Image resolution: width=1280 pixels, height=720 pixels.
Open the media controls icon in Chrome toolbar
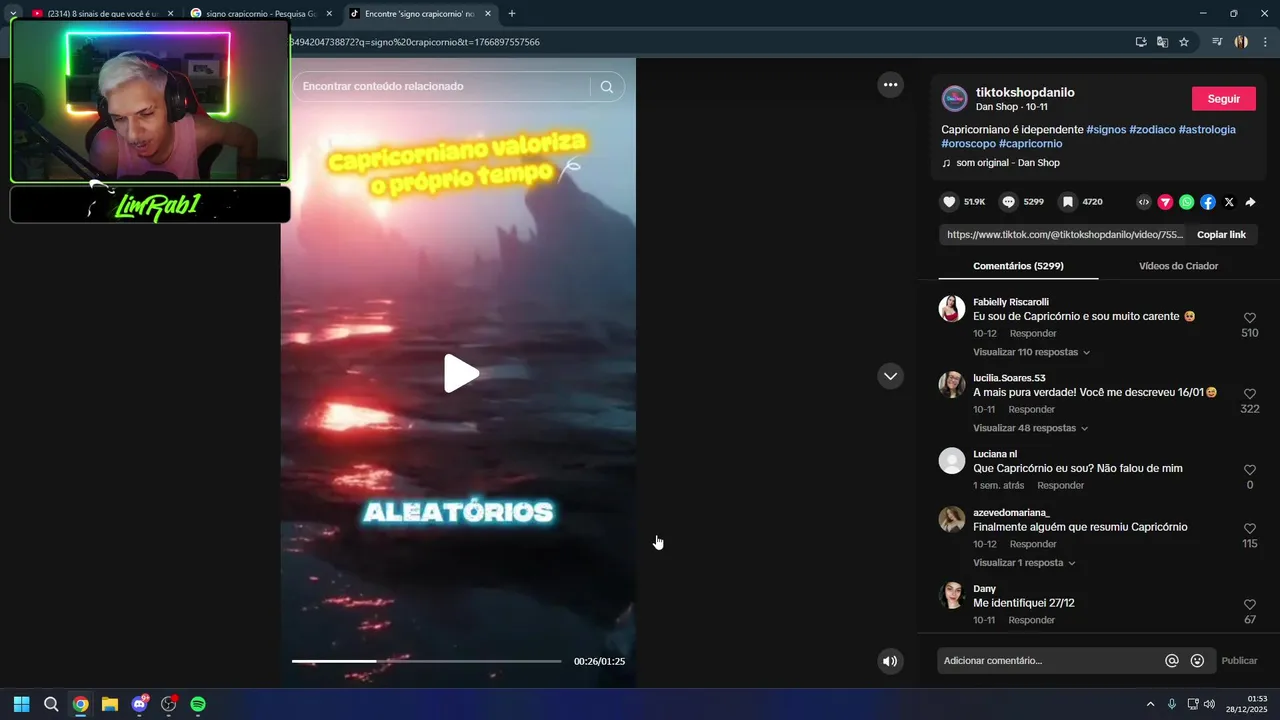pos(1217,42)
